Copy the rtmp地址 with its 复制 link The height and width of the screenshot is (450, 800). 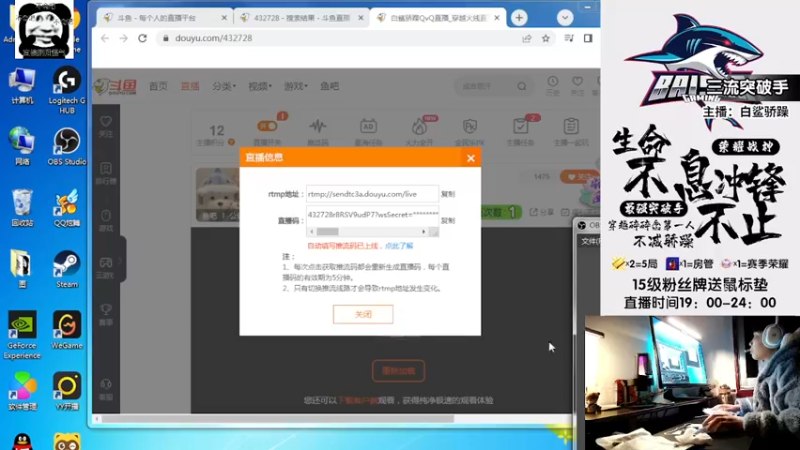(x=447, y=194)
